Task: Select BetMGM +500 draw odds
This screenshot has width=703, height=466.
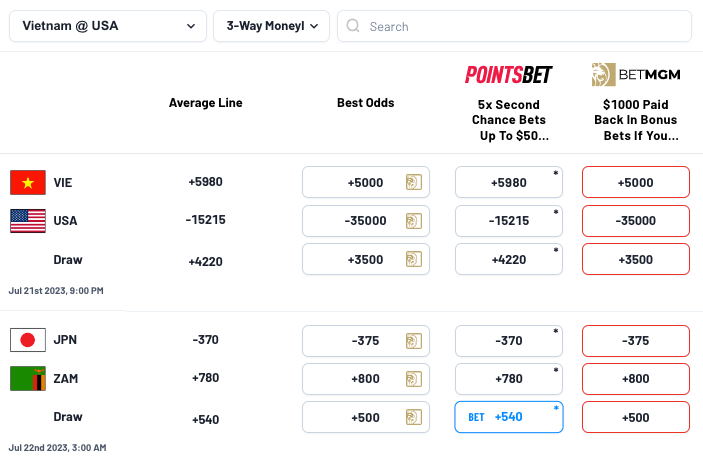Action: click(x=636, y=417)
